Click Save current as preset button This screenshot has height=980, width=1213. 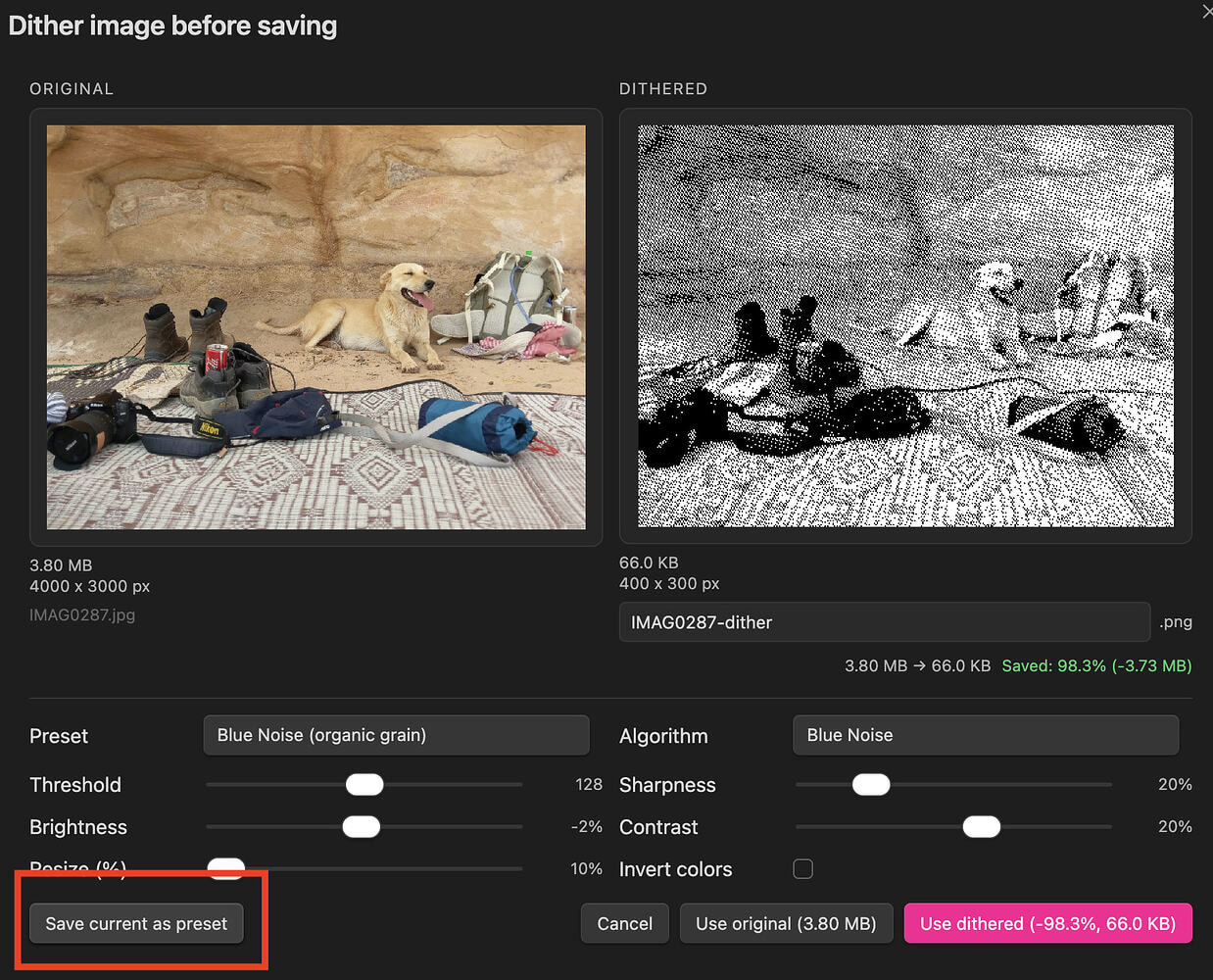[x=136, y=924]
